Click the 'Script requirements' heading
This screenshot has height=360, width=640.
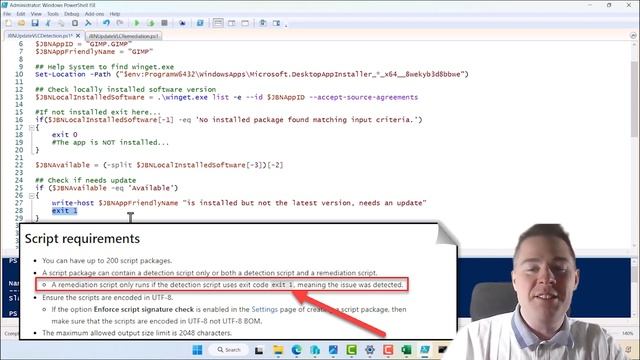pyautogui.click(x=82, y=238)
